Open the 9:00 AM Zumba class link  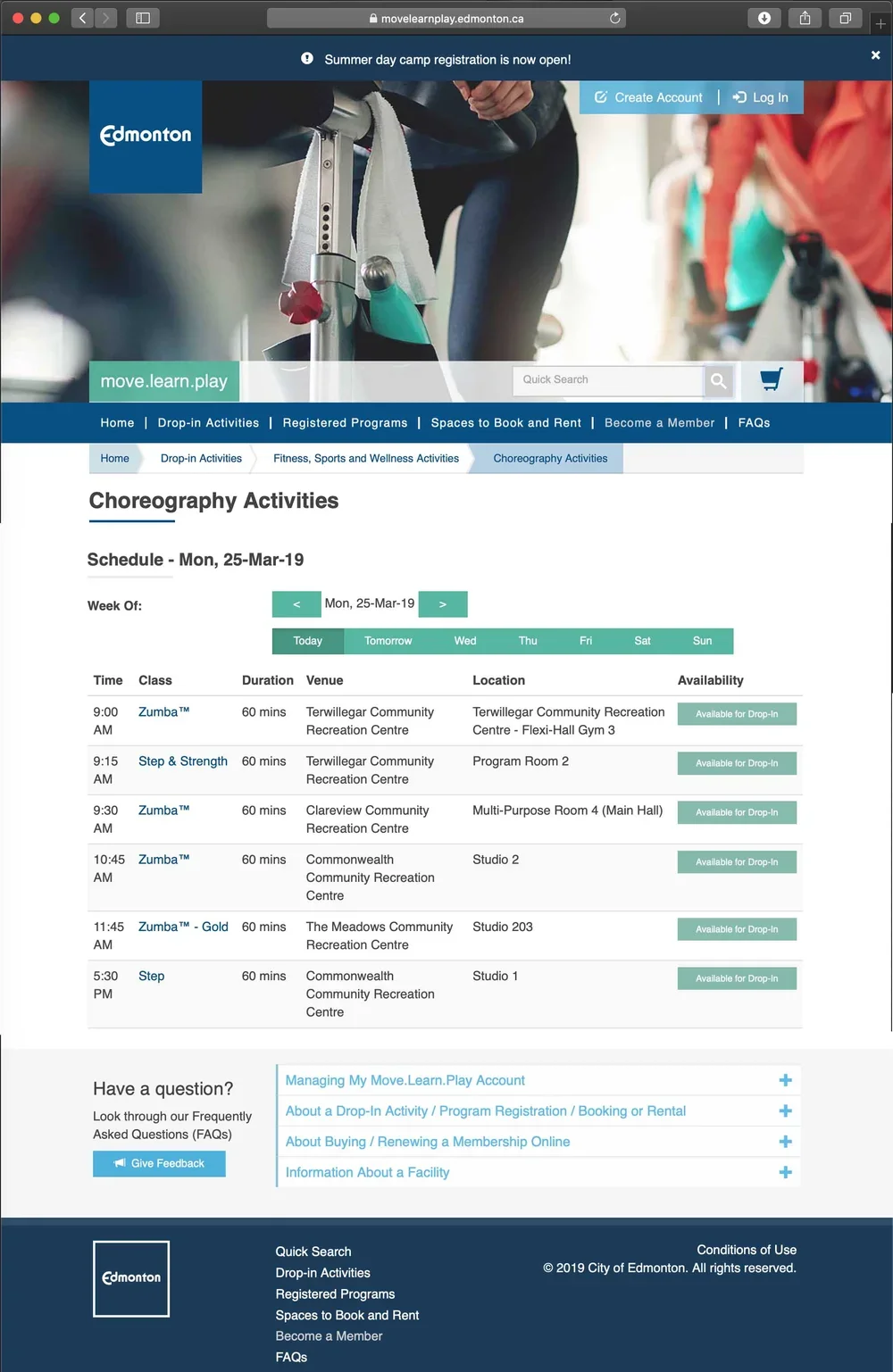click(163, 712)
